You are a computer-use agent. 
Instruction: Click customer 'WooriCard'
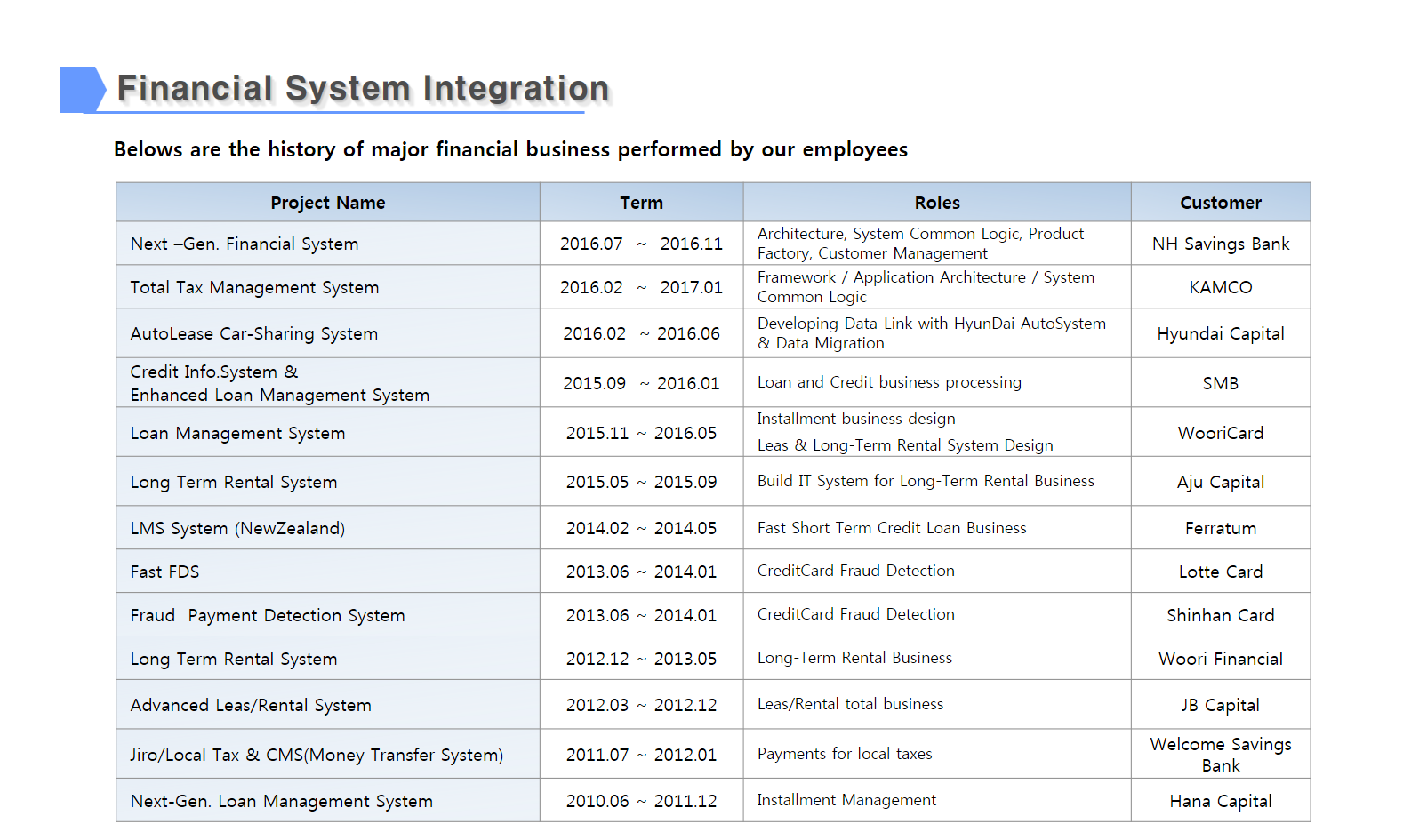(x=1221, y=433)
